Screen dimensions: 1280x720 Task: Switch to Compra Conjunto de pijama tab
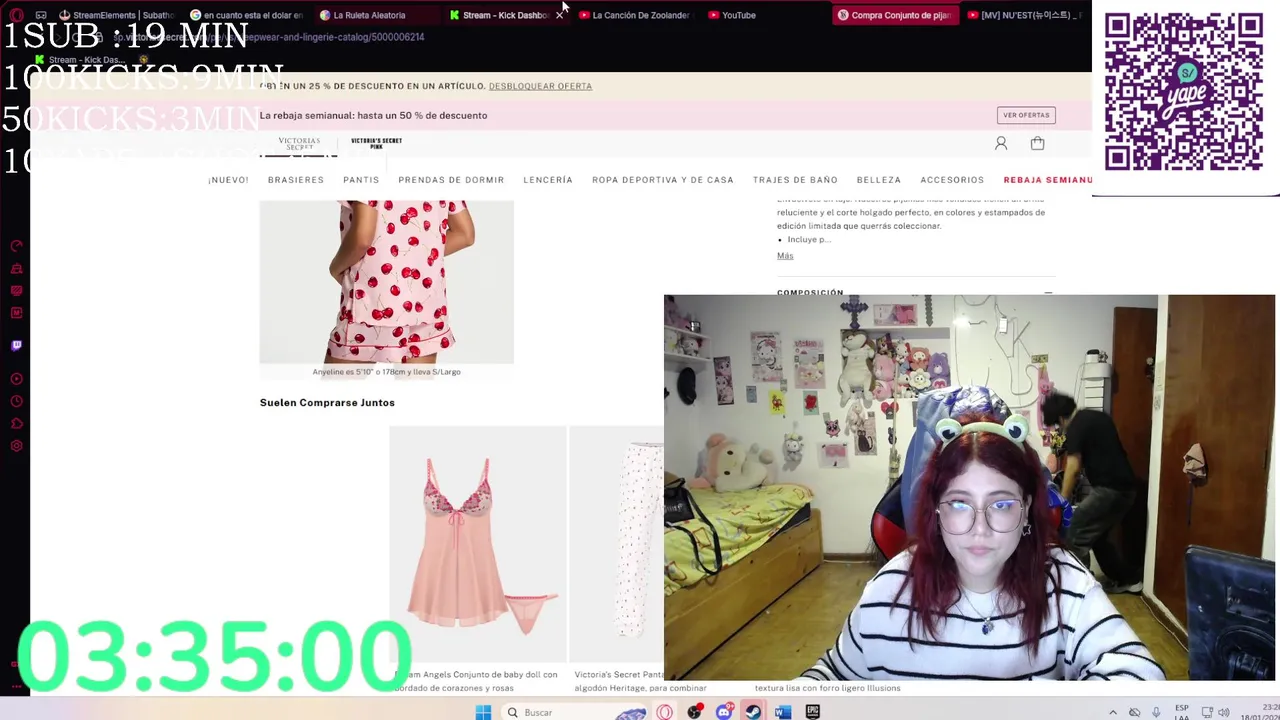[895, 15]
